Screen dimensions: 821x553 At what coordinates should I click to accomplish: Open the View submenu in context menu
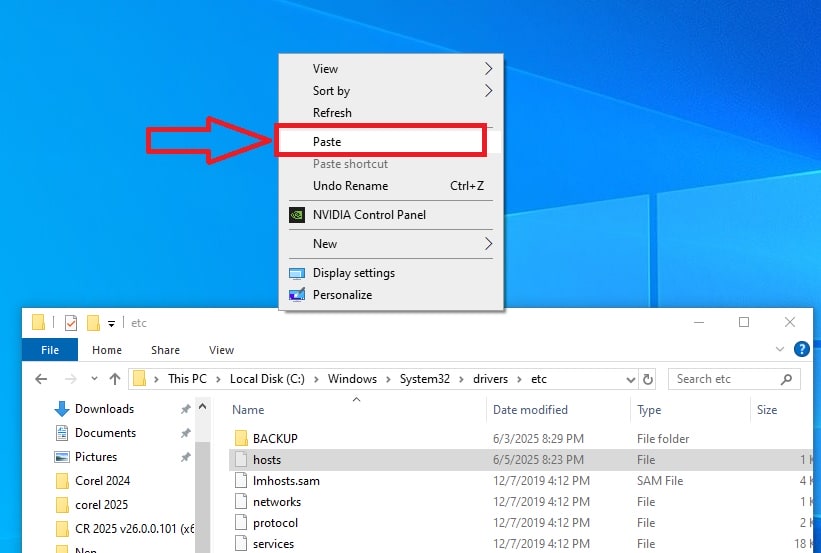[x=391, y=69]
